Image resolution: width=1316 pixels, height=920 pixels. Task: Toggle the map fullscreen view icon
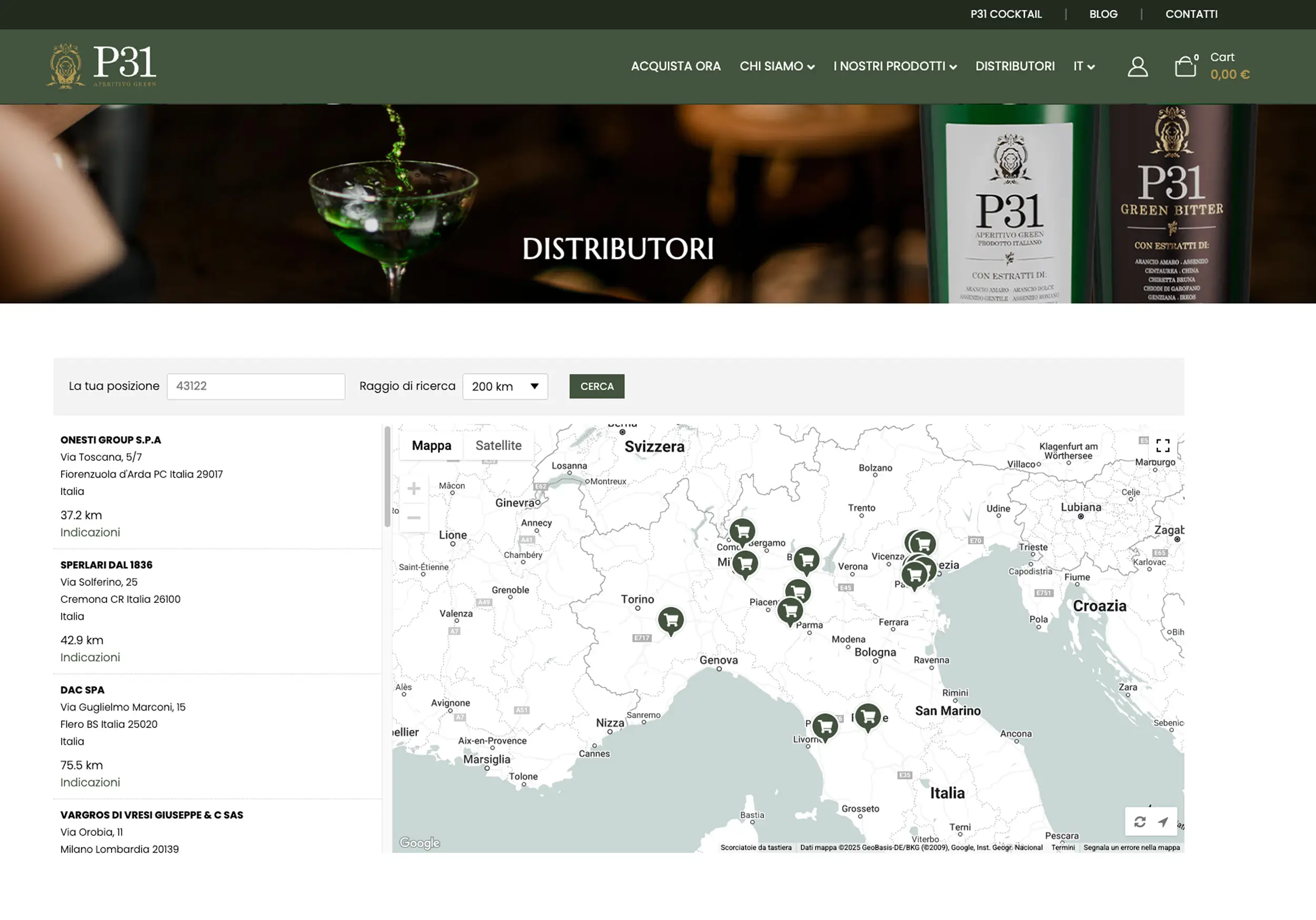pos(1162,446)
